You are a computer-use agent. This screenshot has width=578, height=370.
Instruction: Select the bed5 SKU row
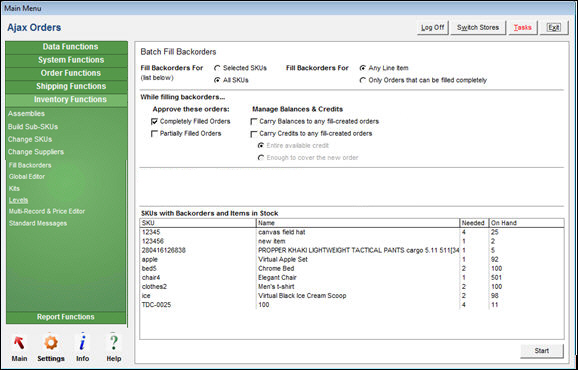[352, 269]
